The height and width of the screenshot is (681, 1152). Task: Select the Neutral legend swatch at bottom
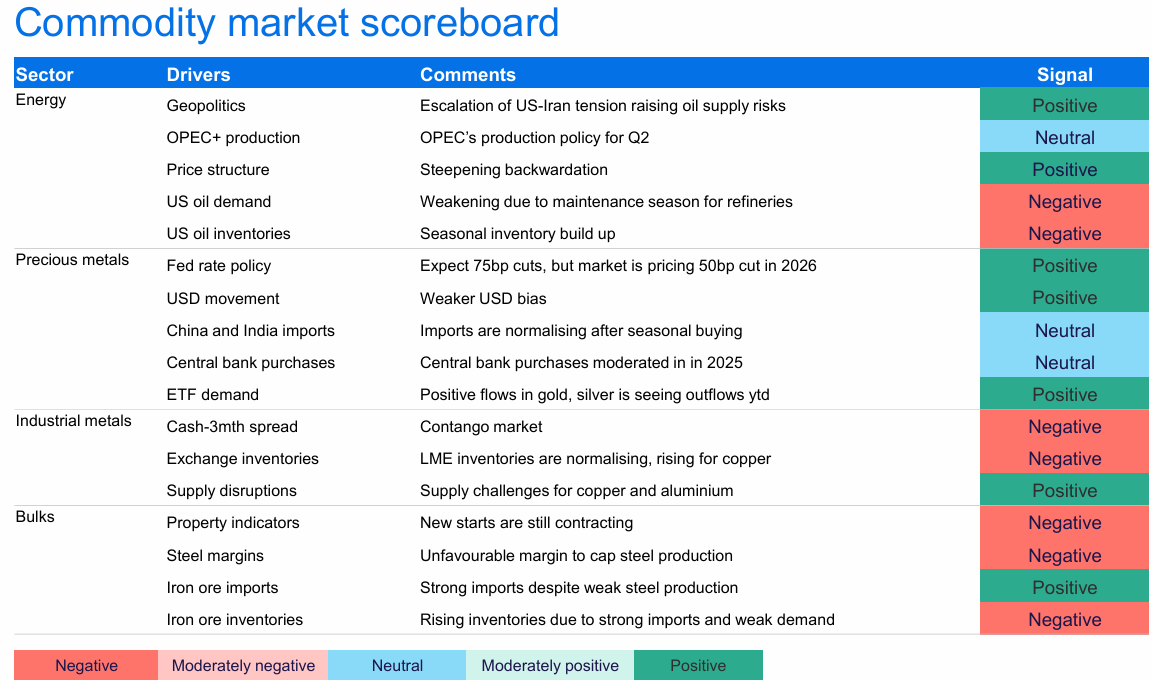coord(397,666)
